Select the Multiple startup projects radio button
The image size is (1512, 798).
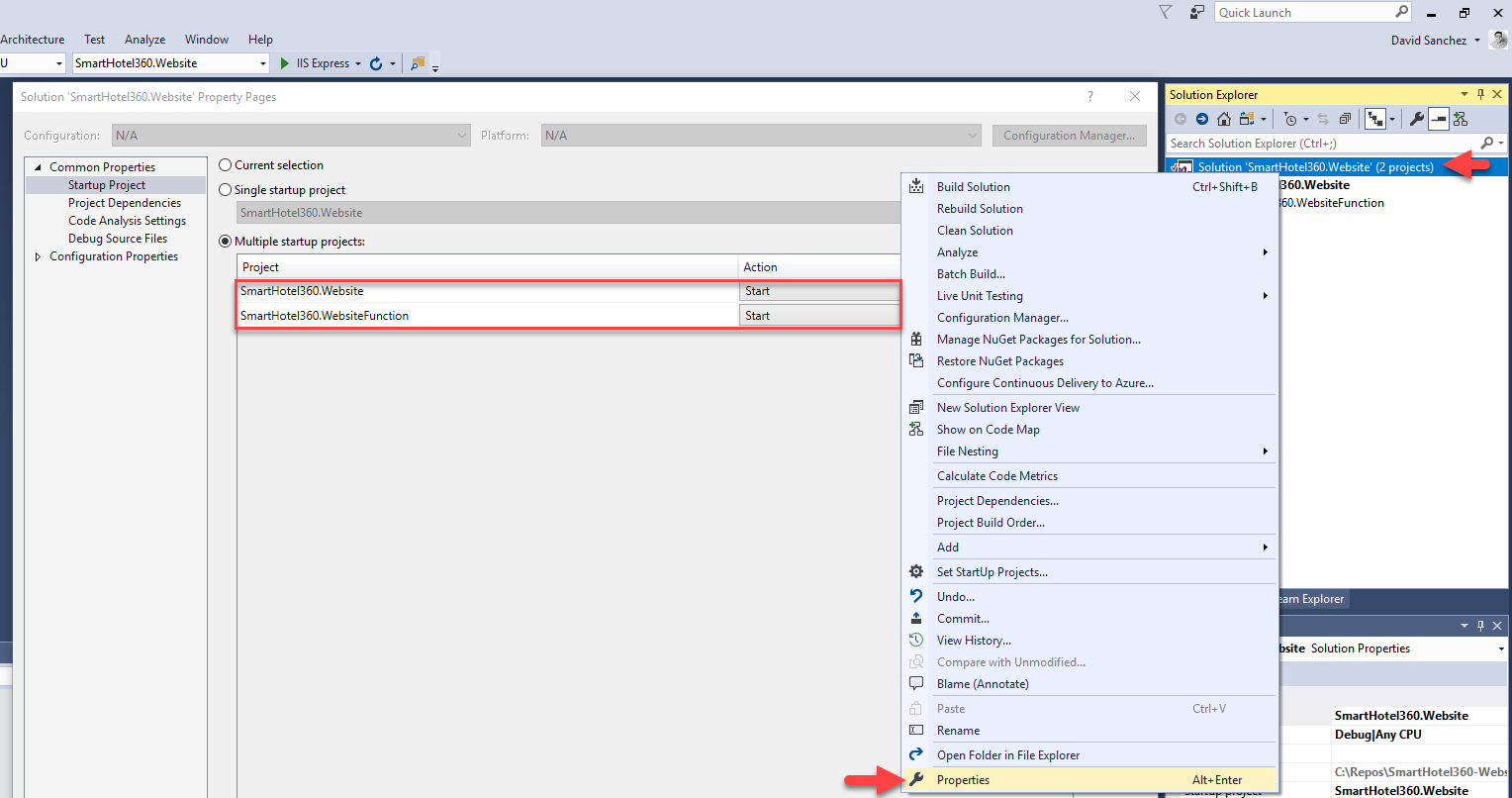click(x=226, y=242)
